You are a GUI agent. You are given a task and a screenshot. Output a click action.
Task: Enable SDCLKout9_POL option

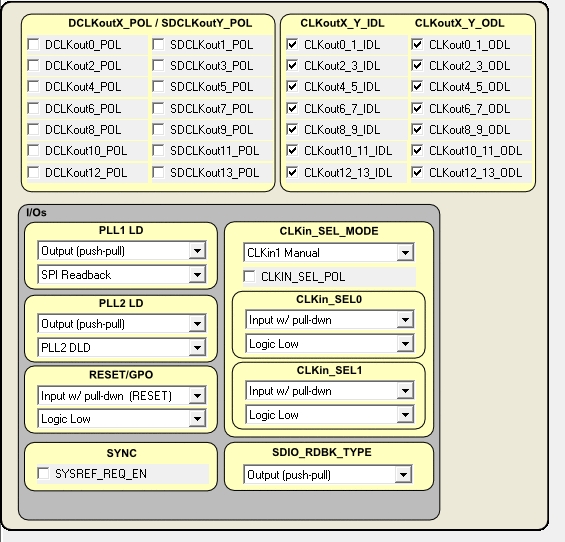point(159,129)
